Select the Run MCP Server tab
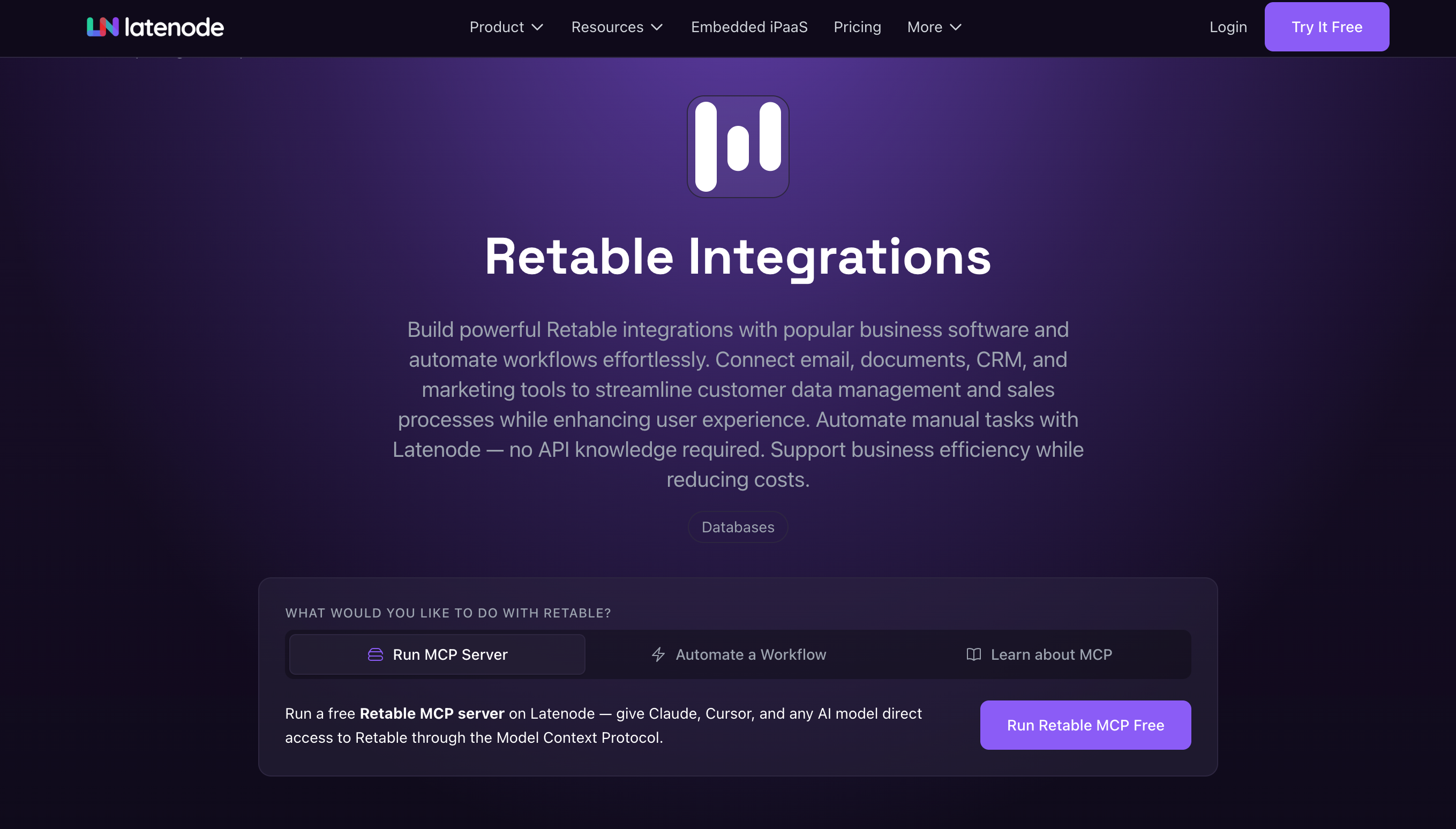1456x829 pixels. (x=437, y=655)
